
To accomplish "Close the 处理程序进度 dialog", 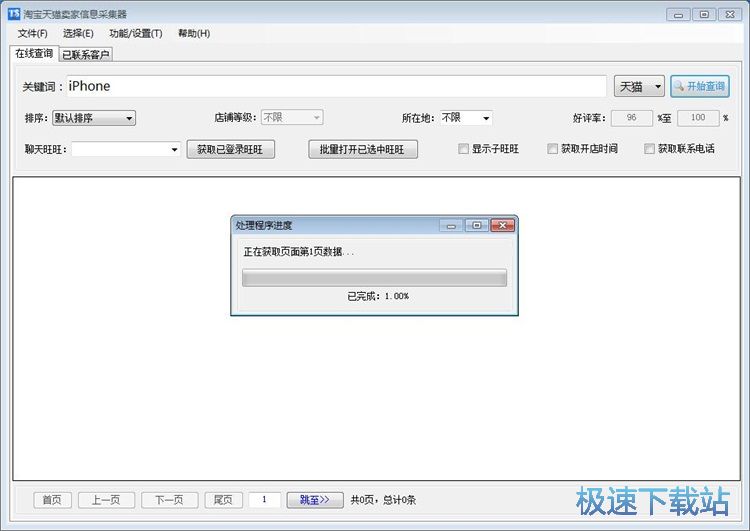I will point(503,225).
